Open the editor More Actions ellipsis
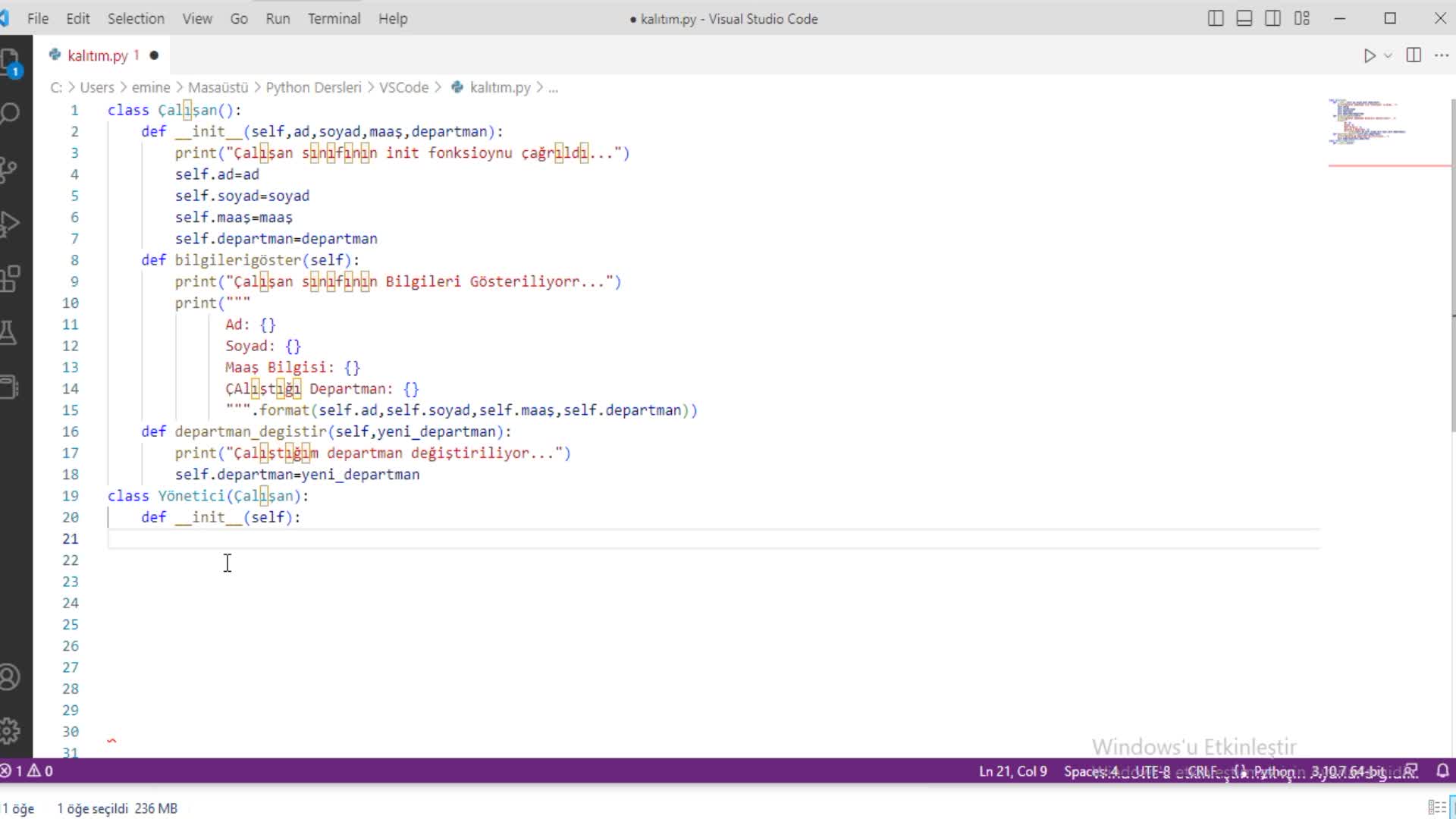 (x=1442, y=55)
